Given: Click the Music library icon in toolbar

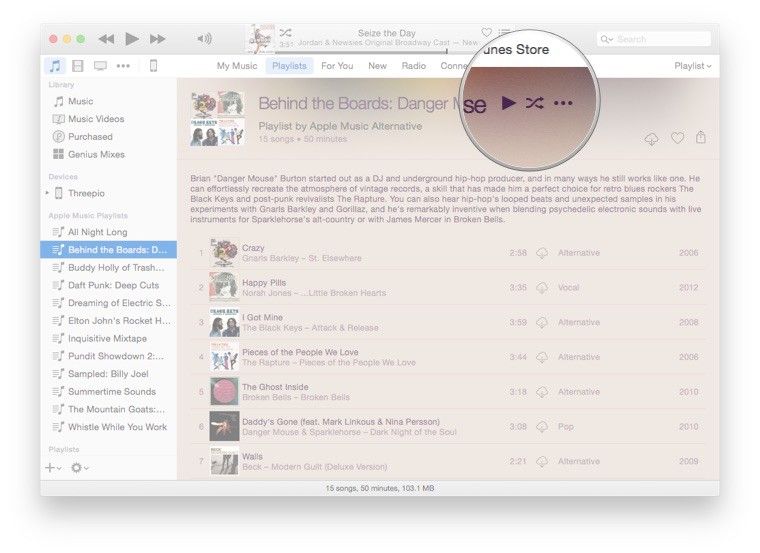Looking at the screenshot, I should [x=55, y=66].
